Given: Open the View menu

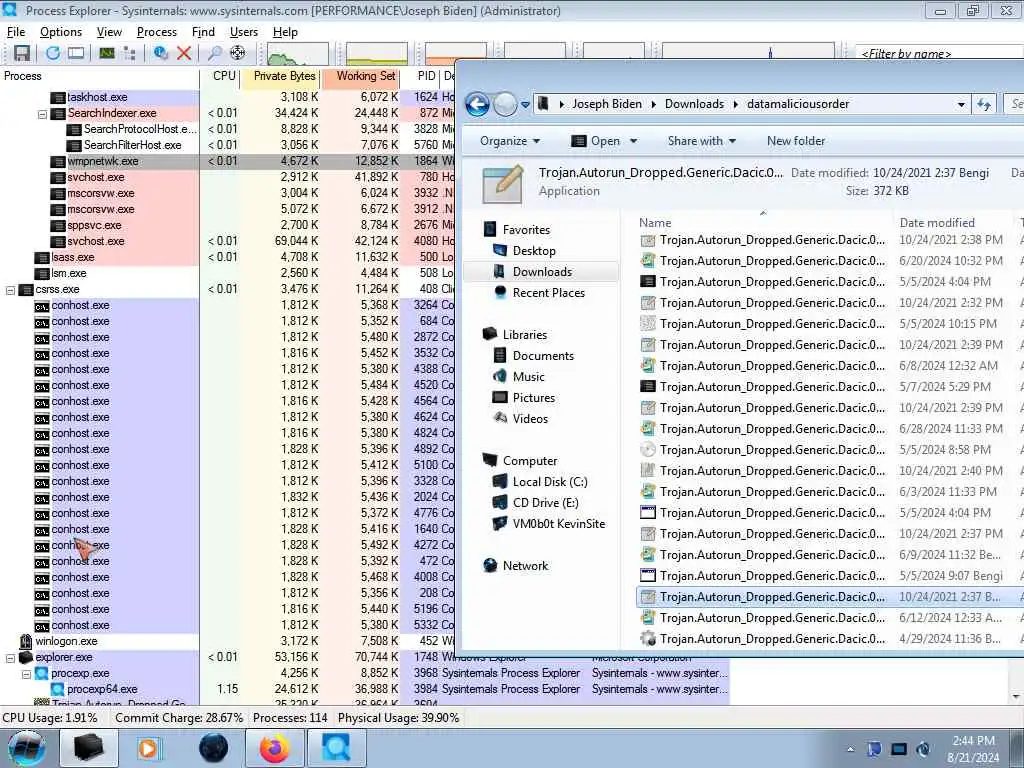Looking at the screenshot, I should point(109,32).
